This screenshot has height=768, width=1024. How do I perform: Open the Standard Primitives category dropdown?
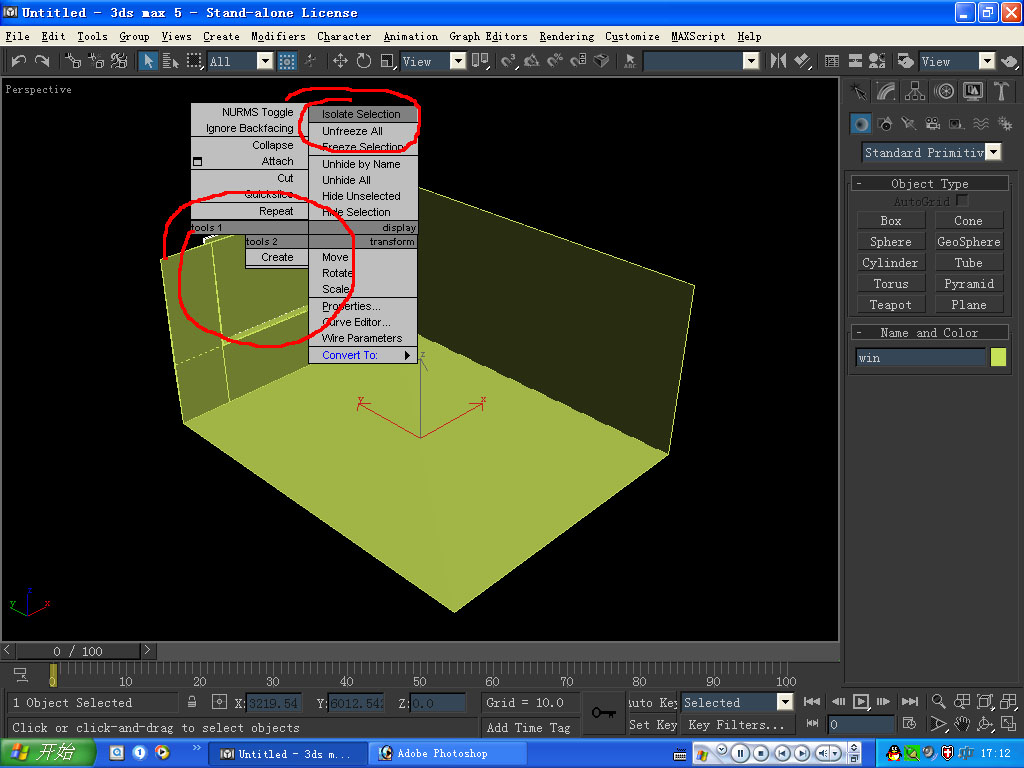click(993, 152)
